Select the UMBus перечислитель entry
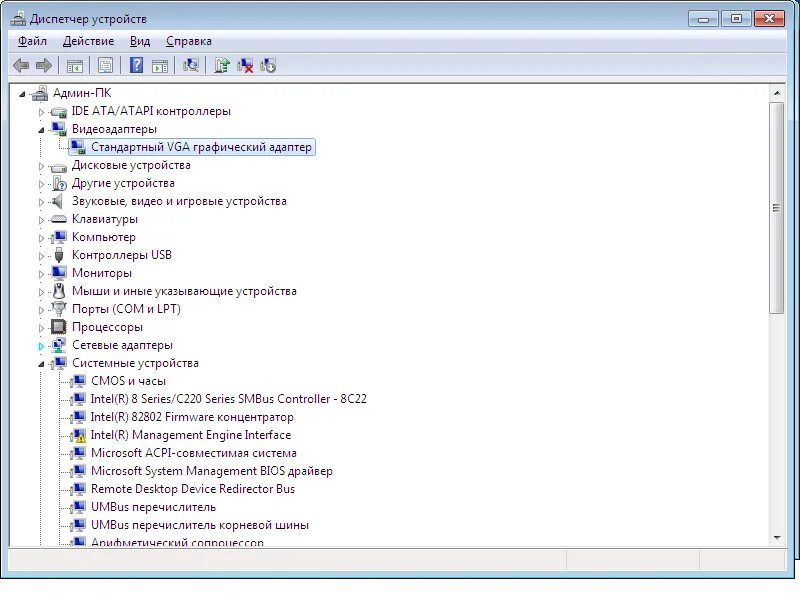 point(153,507)
